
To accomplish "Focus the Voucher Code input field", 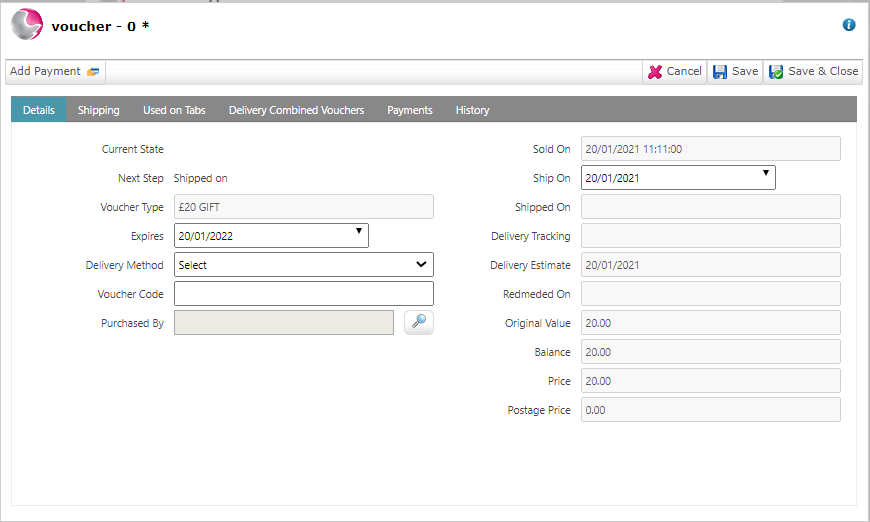I will point(304,293).
